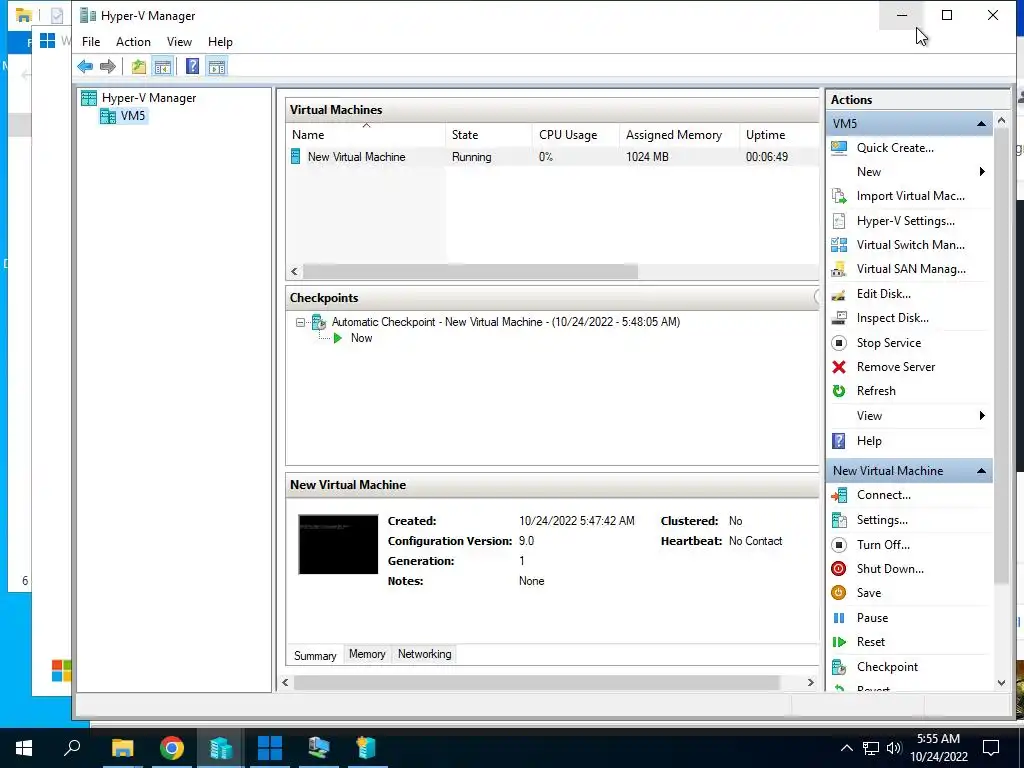Click the Import Virtual Machine icon
Viewport: 1024px width, 768px height.
(839, 196)
